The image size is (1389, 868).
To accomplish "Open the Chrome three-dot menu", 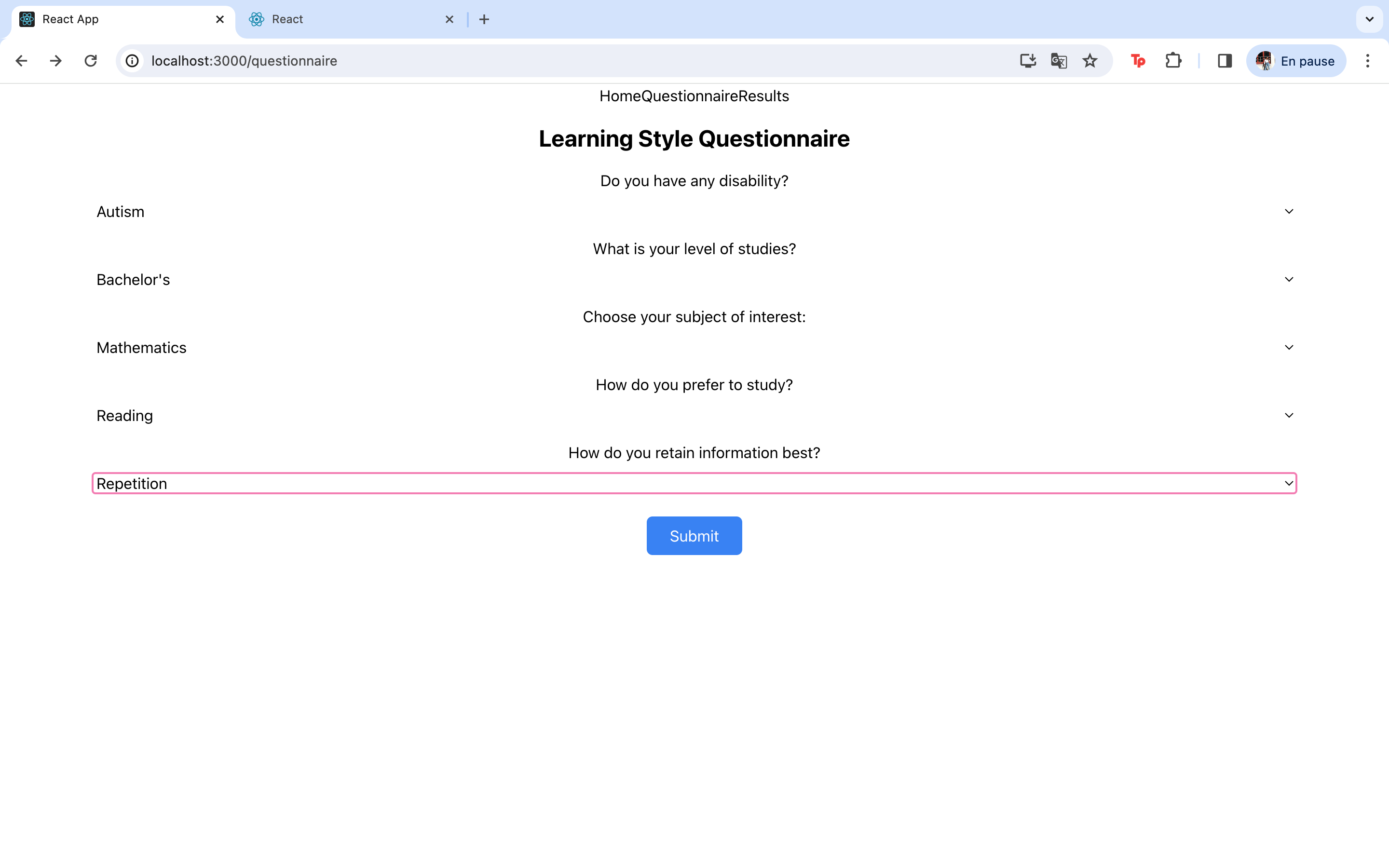I will coord(1368,61).
